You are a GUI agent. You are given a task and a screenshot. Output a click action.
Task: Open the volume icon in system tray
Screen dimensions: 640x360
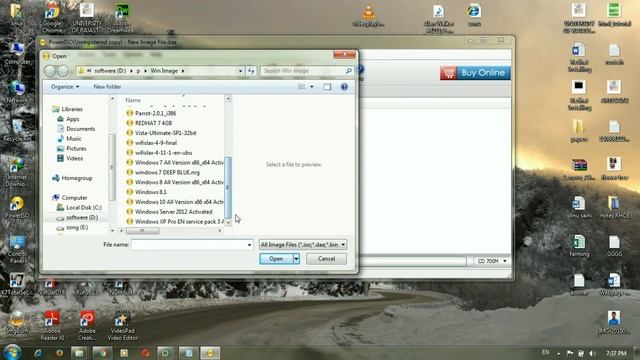tap(592, 353)
